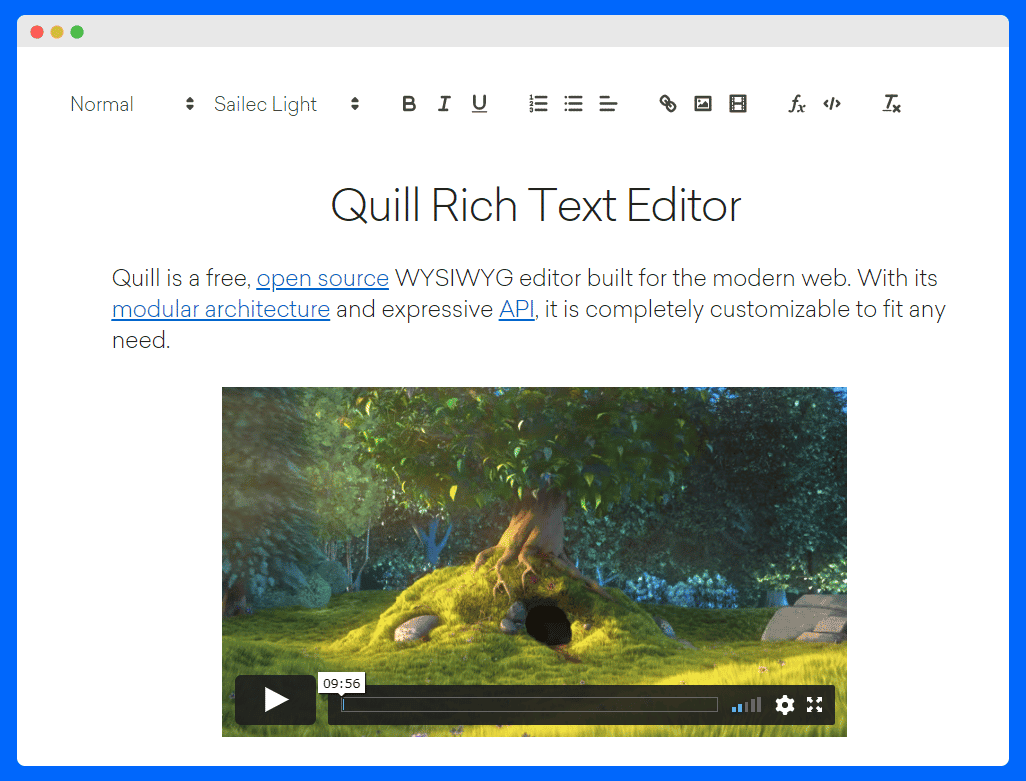Insert a code block
This screenshot has width=1026, height=781.
(832, 104)
